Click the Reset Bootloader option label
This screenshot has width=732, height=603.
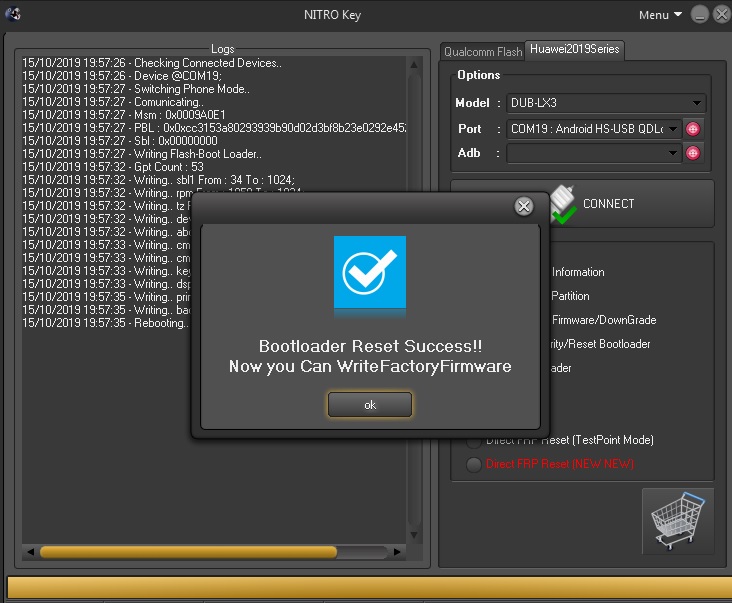[600, 344]
